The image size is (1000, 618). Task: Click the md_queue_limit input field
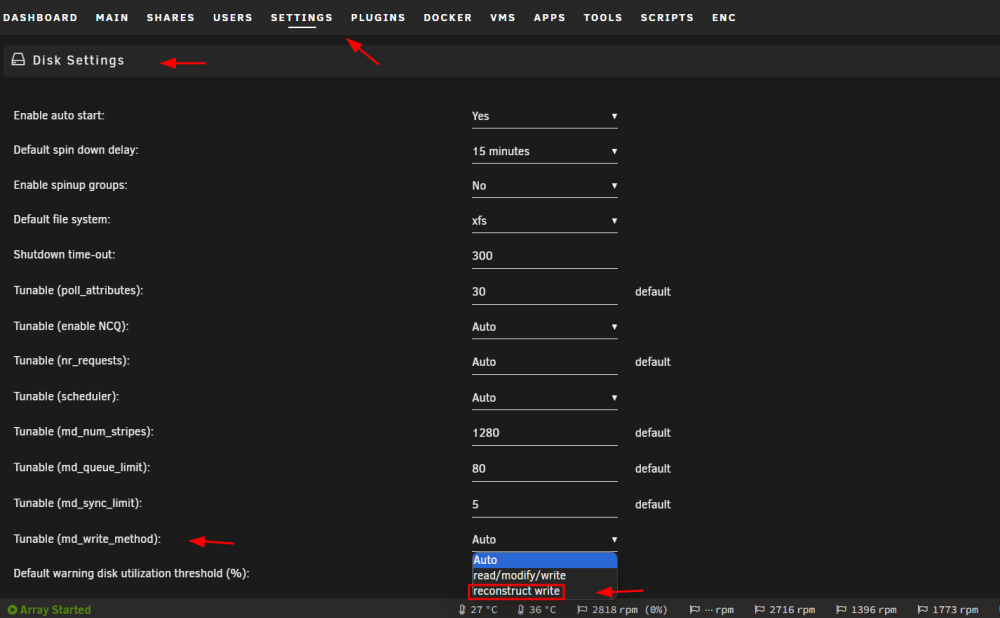[544, 468]
